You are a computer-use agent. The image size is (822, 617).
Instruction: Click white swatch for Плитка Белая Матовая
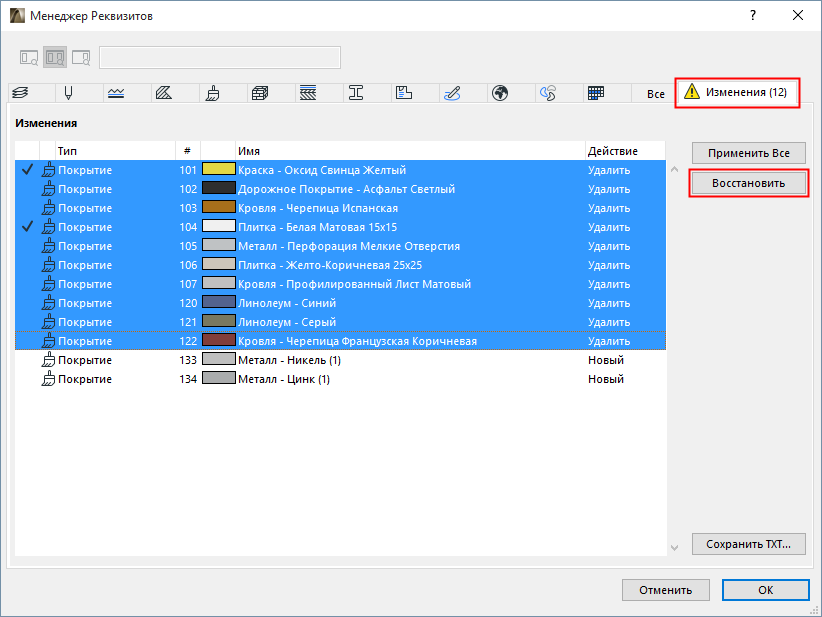tap(219, 226)
